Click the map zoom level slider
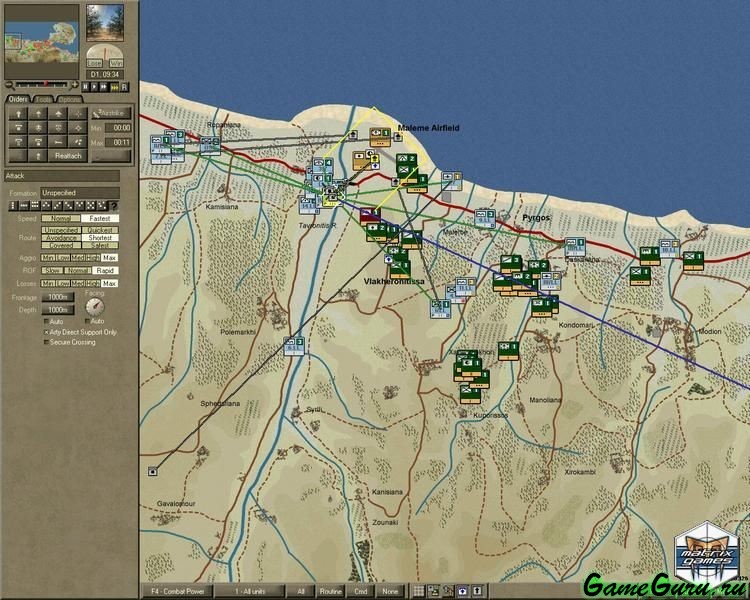 click(x=42, y=85)
